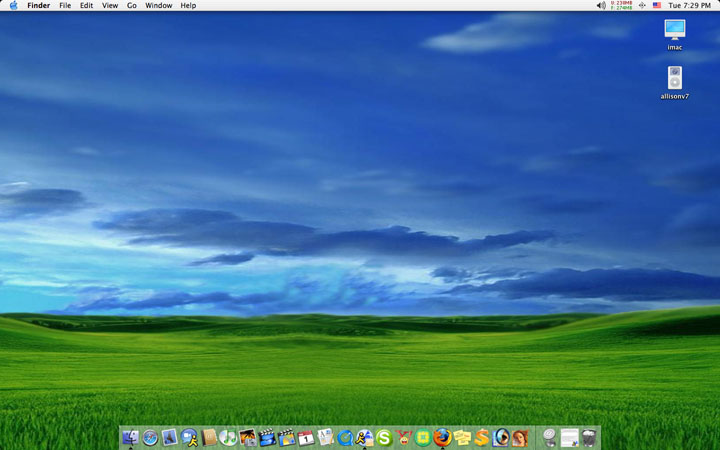Select the imac drive desktop icon
Viewport: 720px width, 450px height.
(675, 34)
